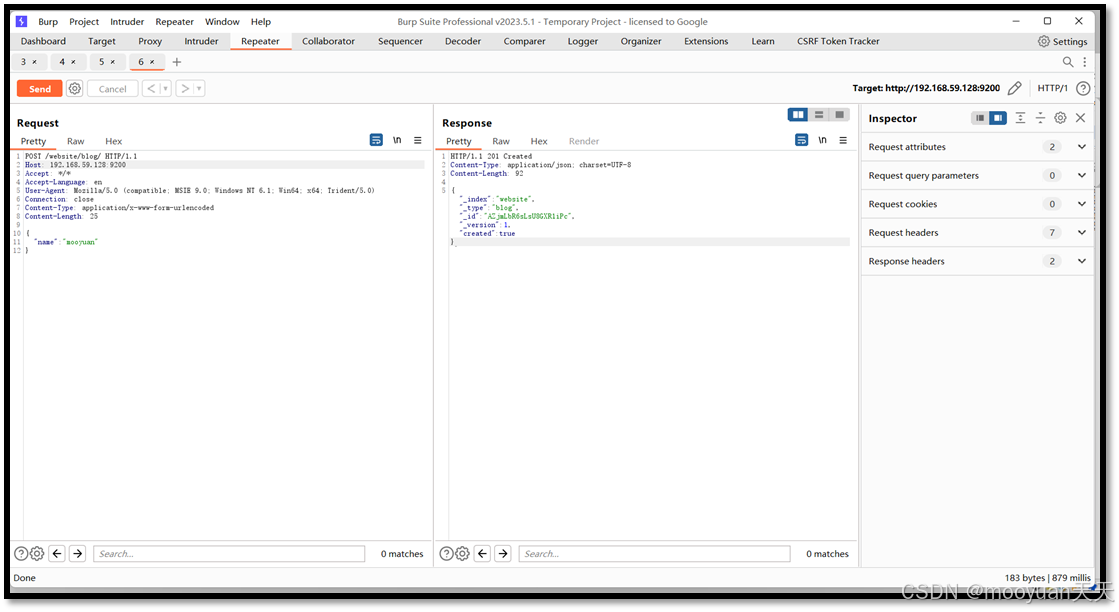Go back in request history

click(x=151, y=88)
